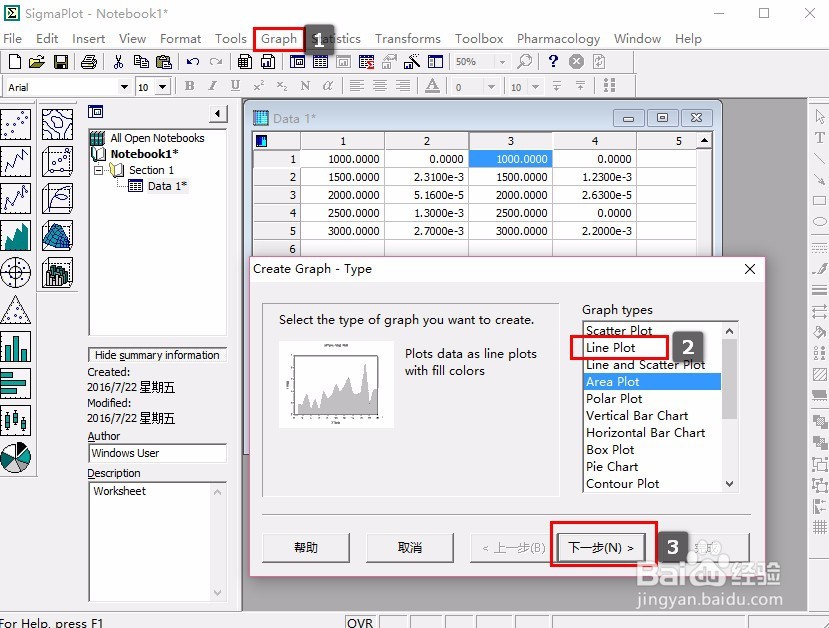Cut selection with the scissors icon
The width and height of the screenshot is (829, 628).
(x=118, y=62)
